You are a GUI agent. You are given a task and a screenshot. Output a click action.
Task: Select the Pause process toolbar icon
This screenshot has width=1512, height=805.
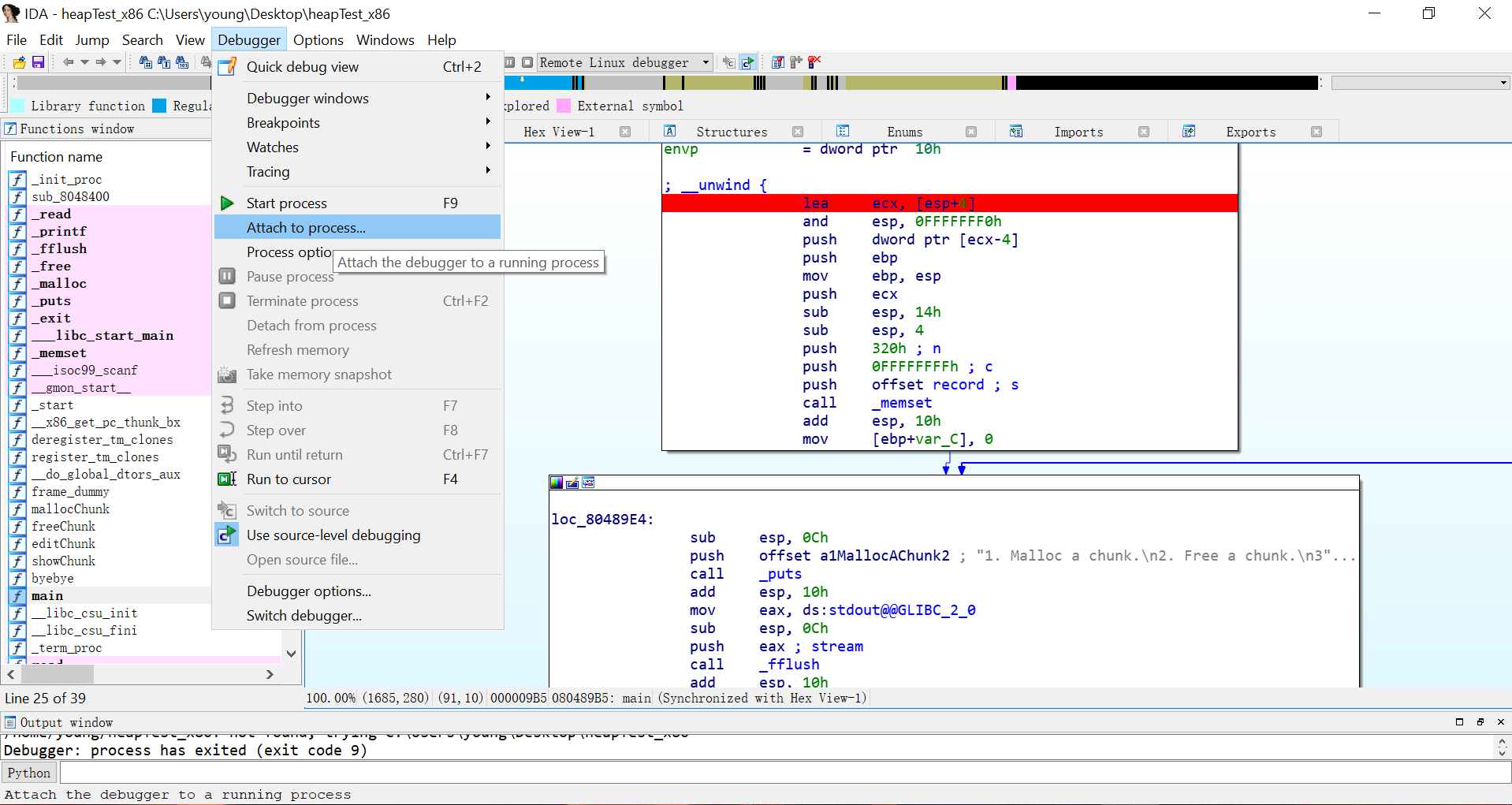pyautogui.click(x=227, y=276)
